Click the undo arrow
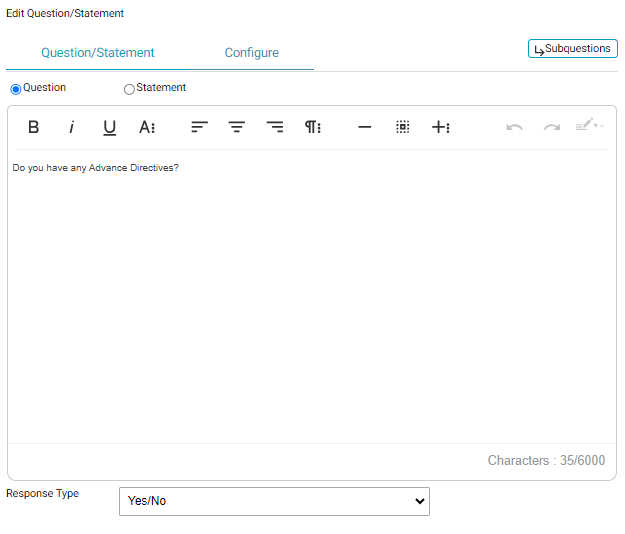This screenshot has height=534, width=625. 514,127
